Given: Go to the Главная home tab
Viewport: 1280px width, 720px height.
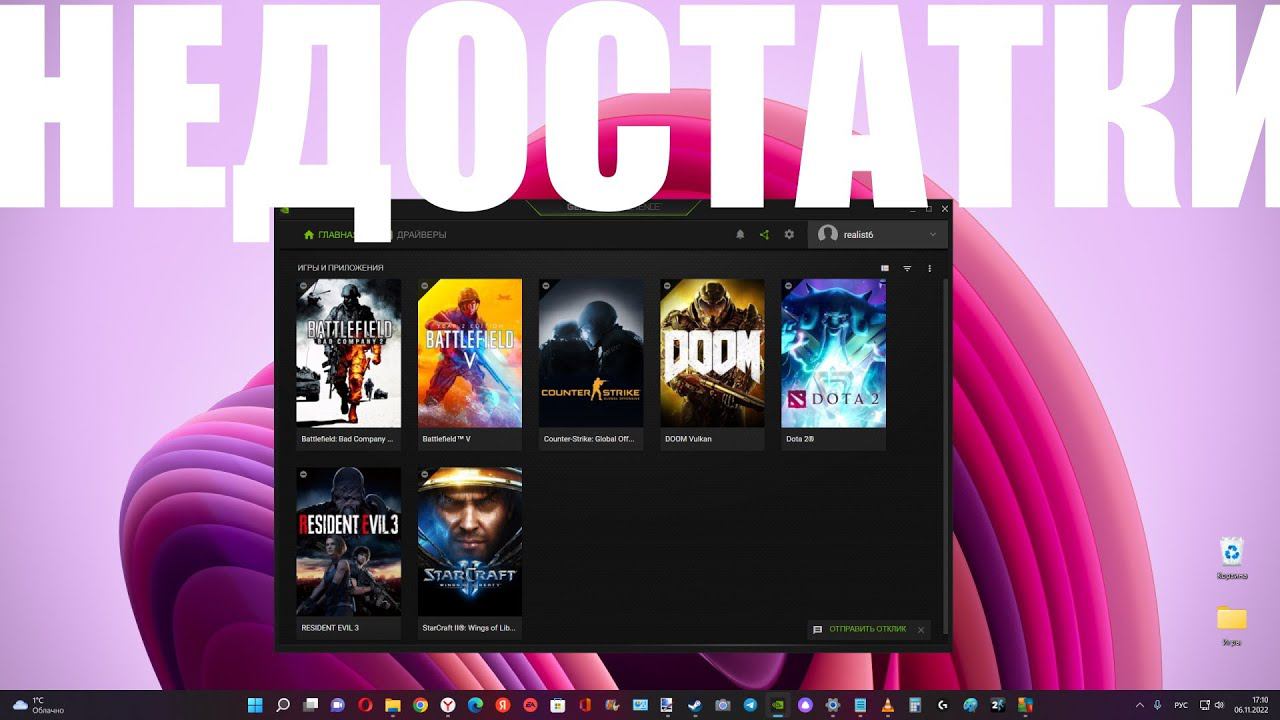Looking at the screenshot, I should tap(329, 235).
